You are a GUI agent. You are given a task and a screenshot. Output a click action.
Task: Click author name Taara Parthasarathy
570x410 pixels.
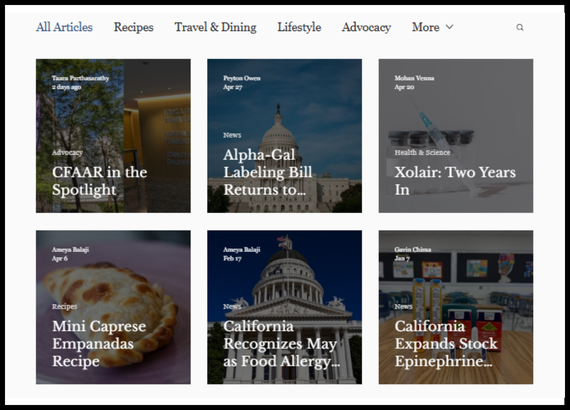(80, 78)
